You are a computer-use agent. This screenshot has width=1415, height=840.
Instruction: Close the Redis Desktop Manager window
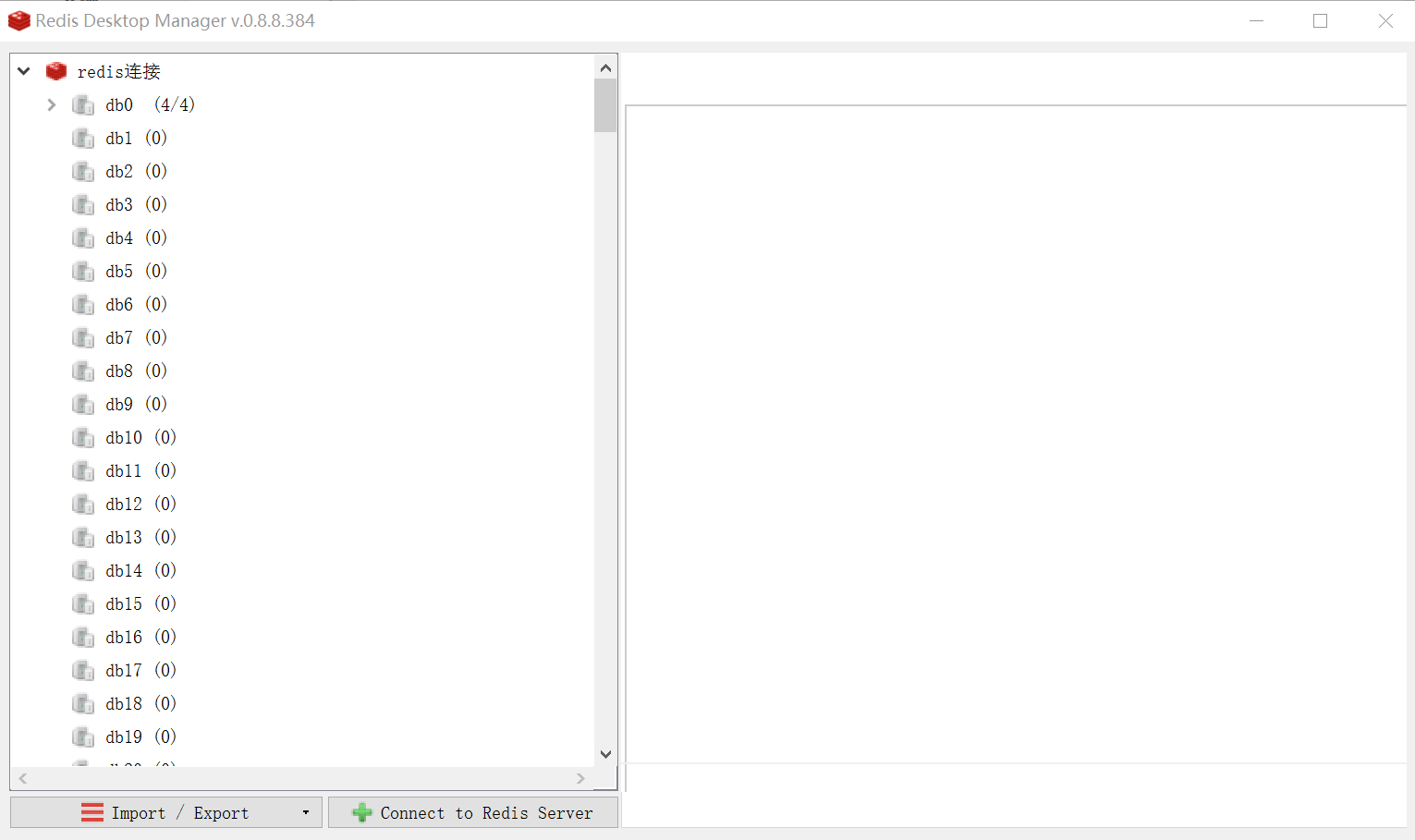pos(1385,20)
